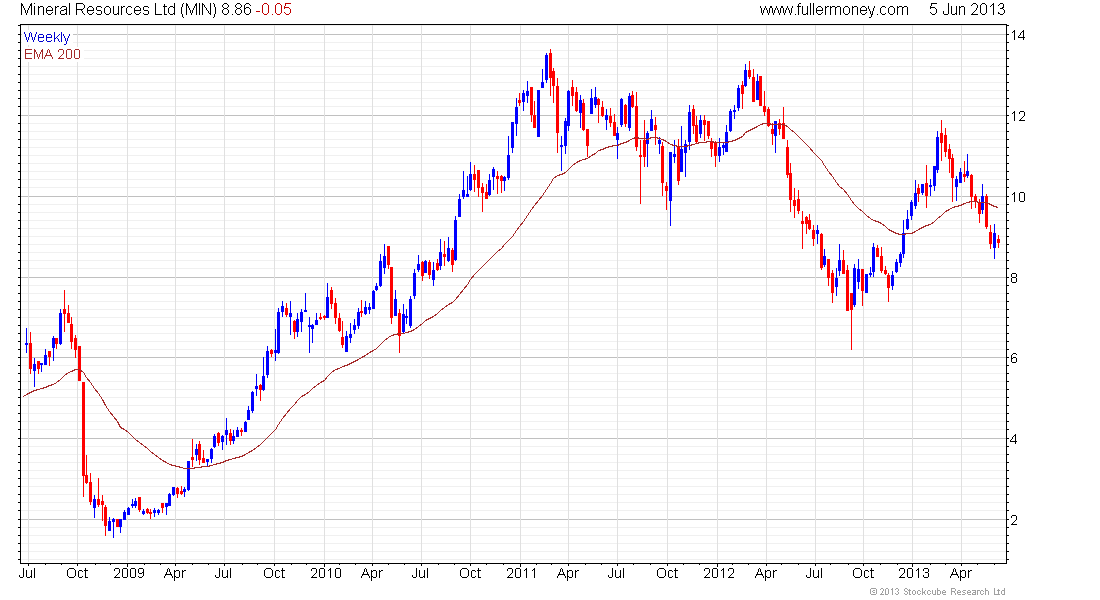Click the y-axis label 6
The height and width of the screenshot is (600, 1100).
1014,359
